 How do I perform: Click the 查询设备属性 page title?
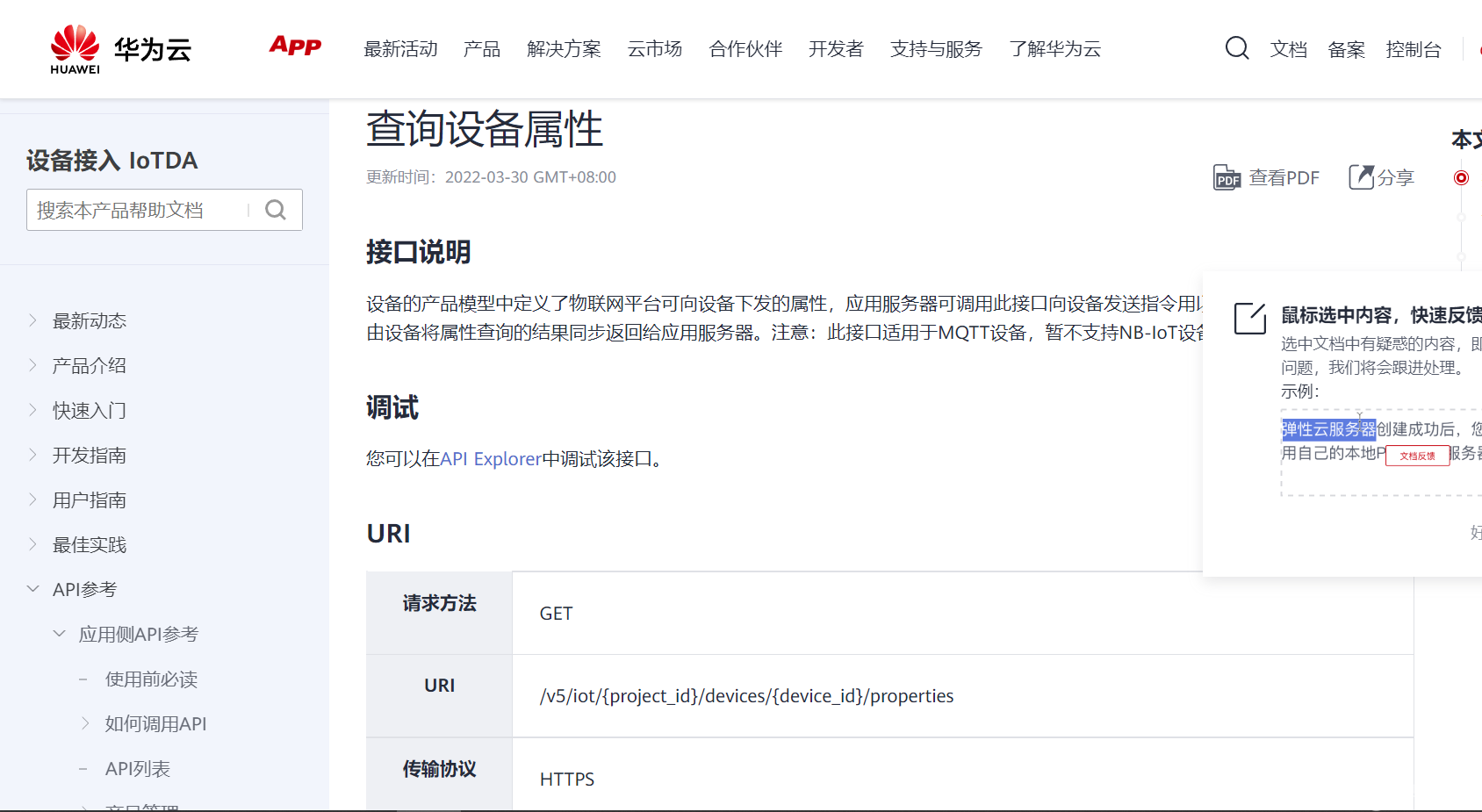(x=485, y=129)
